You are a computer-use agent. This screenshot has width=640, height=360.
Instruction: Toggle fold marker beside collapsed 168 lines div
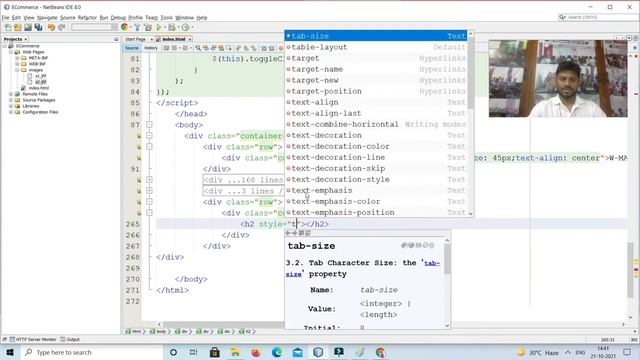click(x=149, y=180)
